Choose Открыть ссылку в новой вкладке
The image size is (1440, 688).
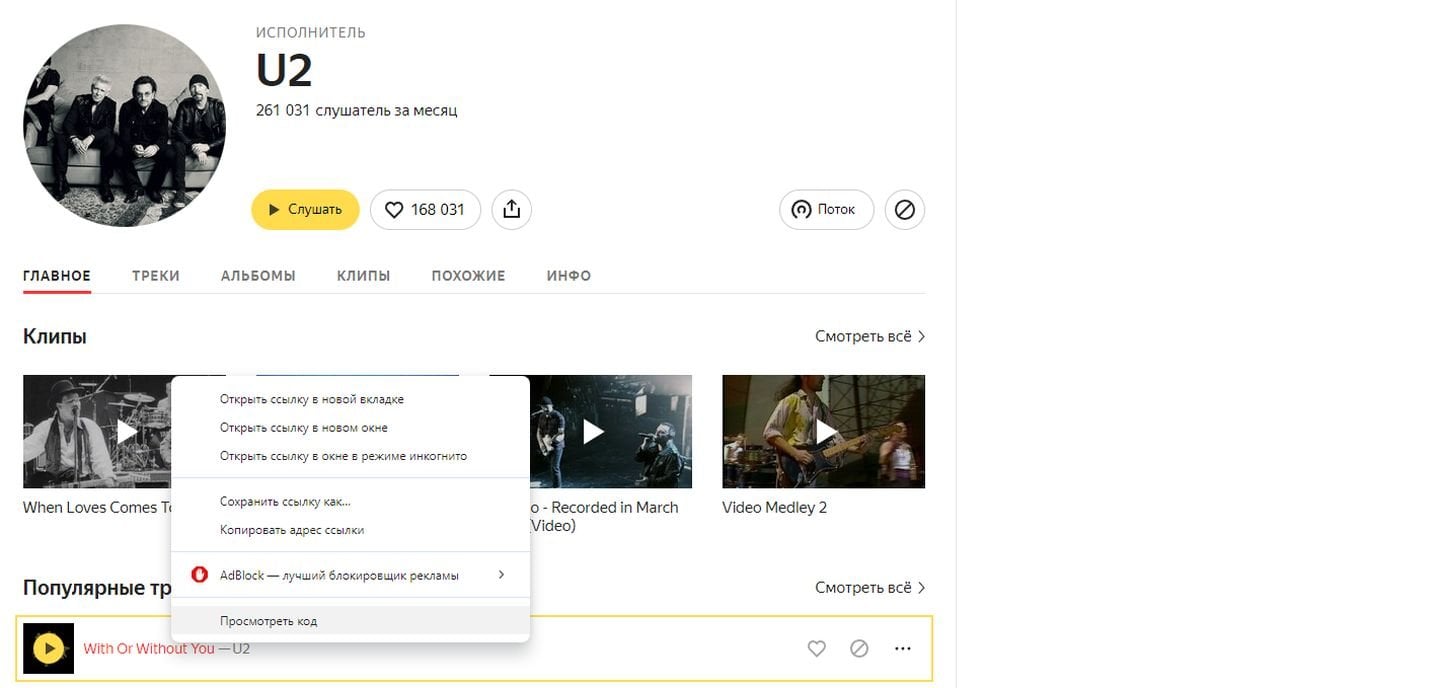click(350, 399)
